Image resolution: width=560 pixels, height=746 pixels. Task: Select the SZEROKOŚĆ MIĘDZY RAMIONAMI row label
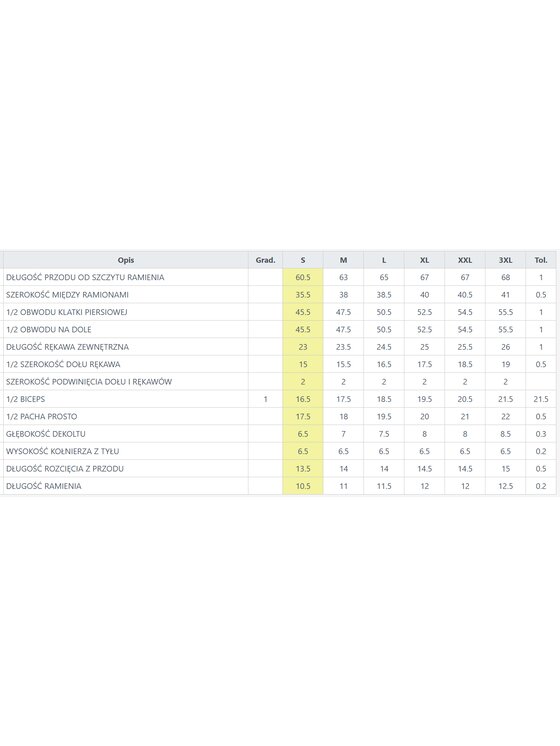click(68, 295)
